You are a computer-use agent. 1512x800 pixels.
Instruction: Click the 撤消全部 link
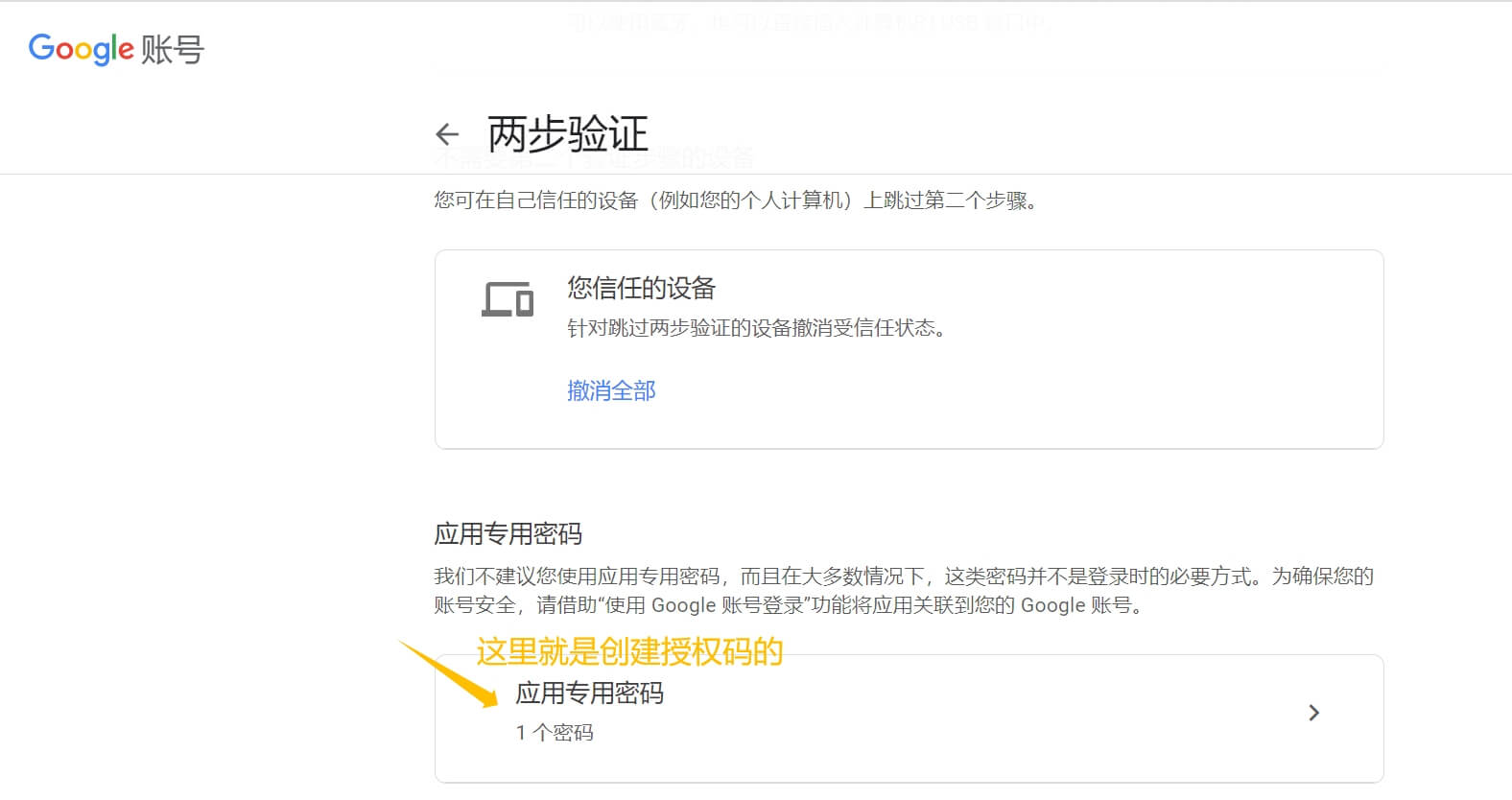[x=611, y=390]
